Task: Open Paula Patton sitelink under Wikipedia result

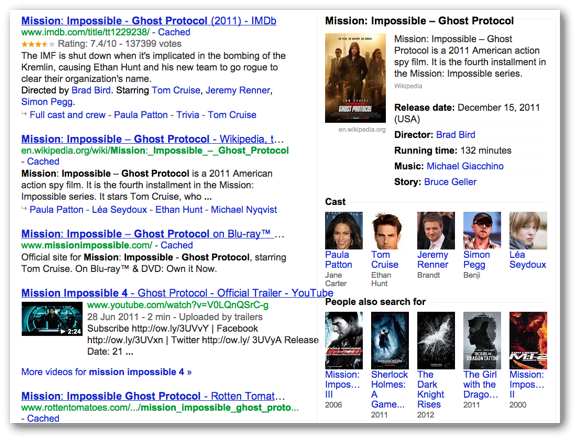Action: [57, 209]
